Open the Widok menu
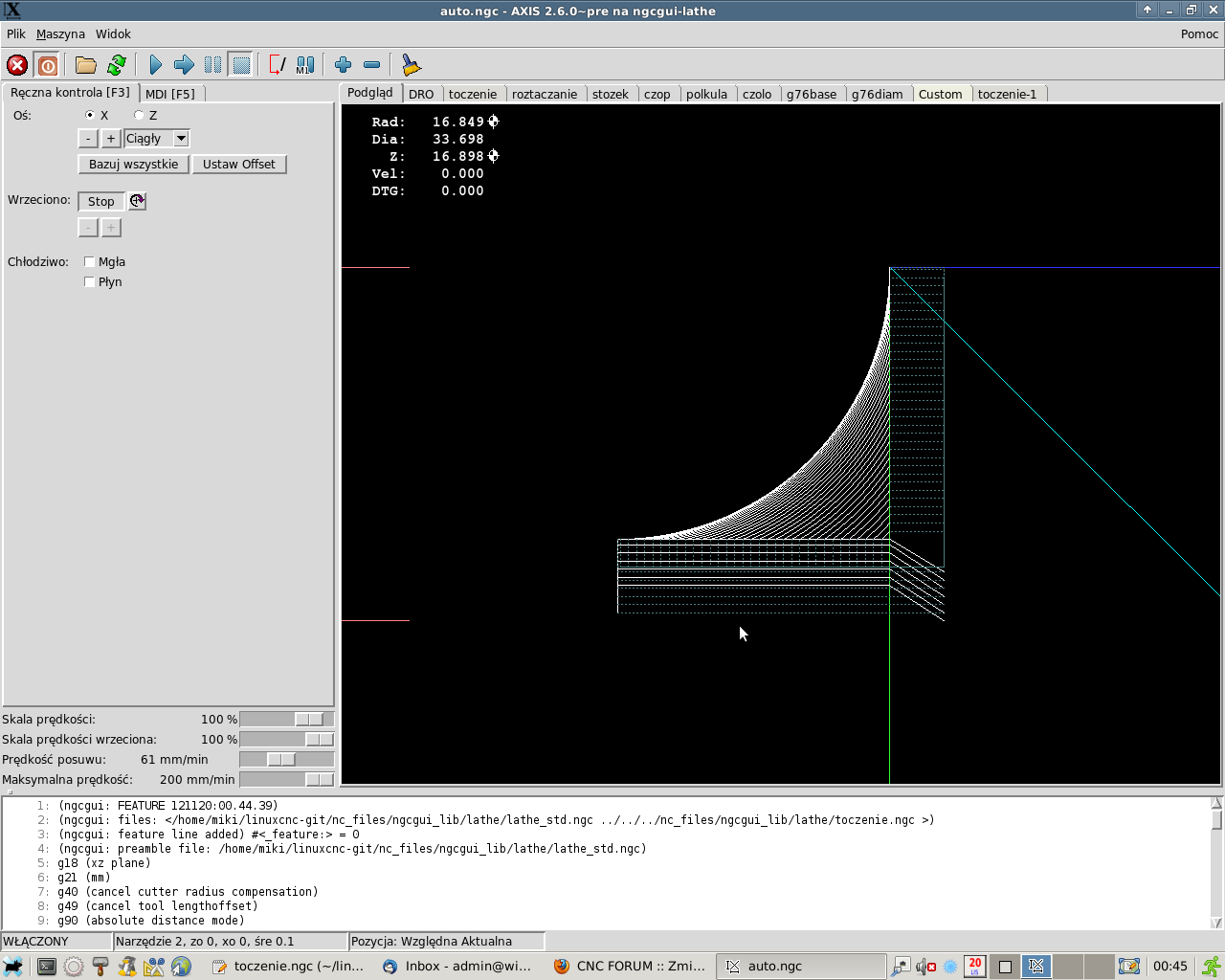This screenshot has width=1225, height=980. click(x=113, y=33)
